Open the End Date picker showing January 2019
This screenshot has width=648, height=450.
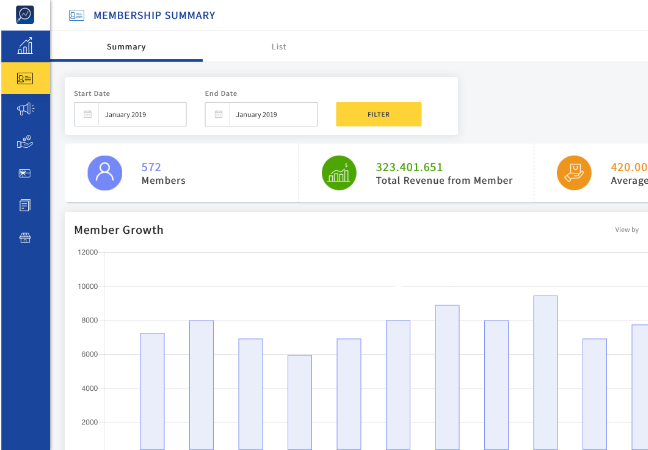272,115
